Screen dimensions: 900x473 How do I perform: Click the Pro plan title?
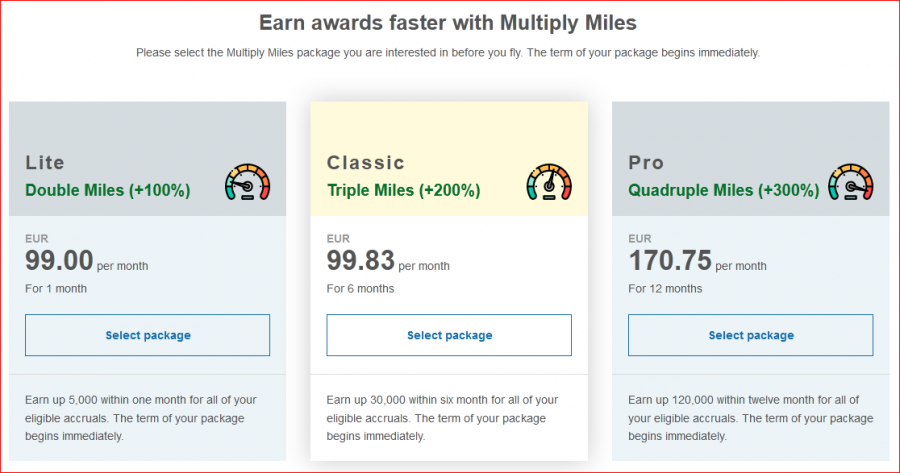coord(646,162)
